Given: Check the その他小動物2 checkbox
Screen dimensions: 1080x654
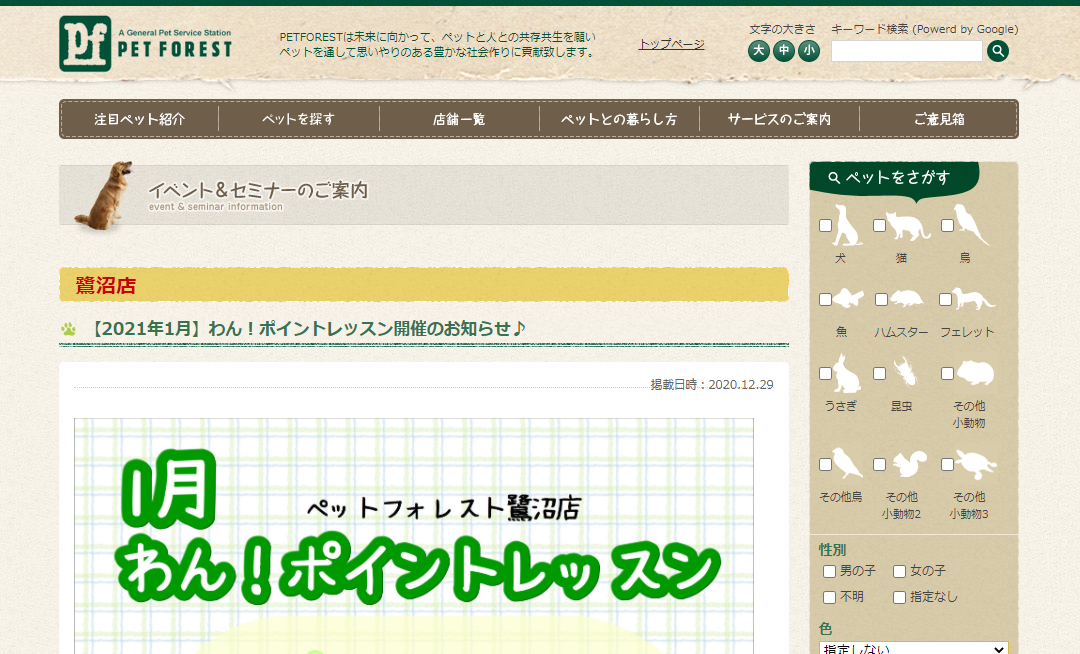Looking at the screenshot, I should (879, 465).
